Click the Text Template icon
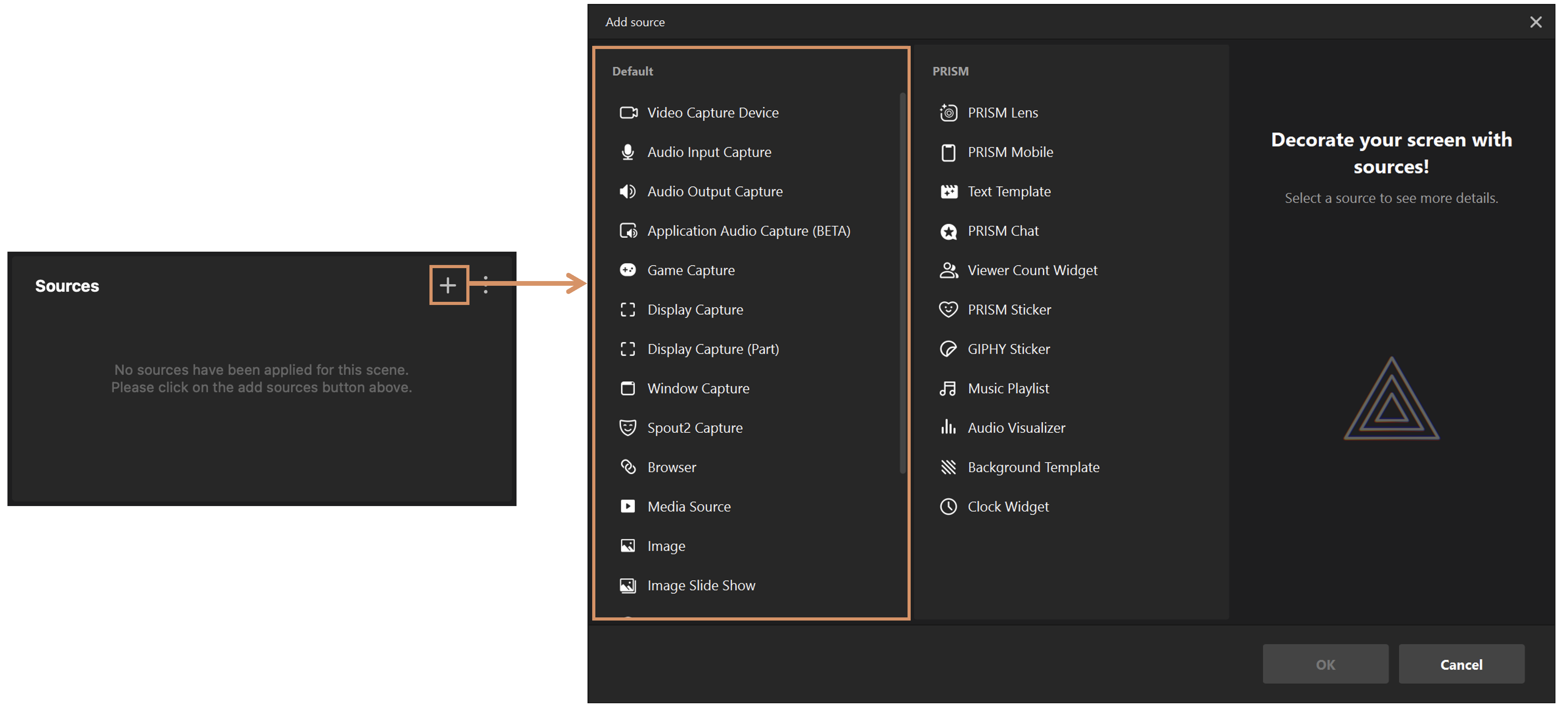Screen dimensions: 1568x715 [948, 192]
